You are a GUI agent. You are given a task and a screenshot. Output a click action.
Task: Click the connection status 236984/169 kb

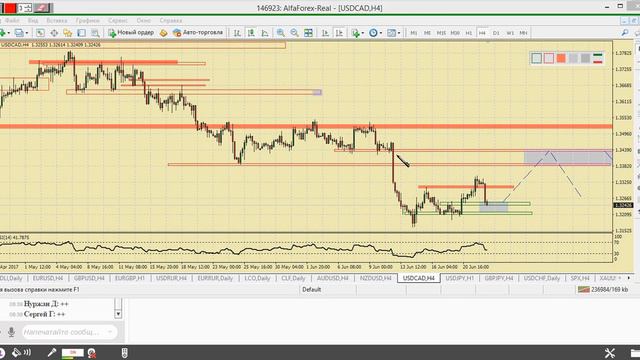tap(603, 289)
